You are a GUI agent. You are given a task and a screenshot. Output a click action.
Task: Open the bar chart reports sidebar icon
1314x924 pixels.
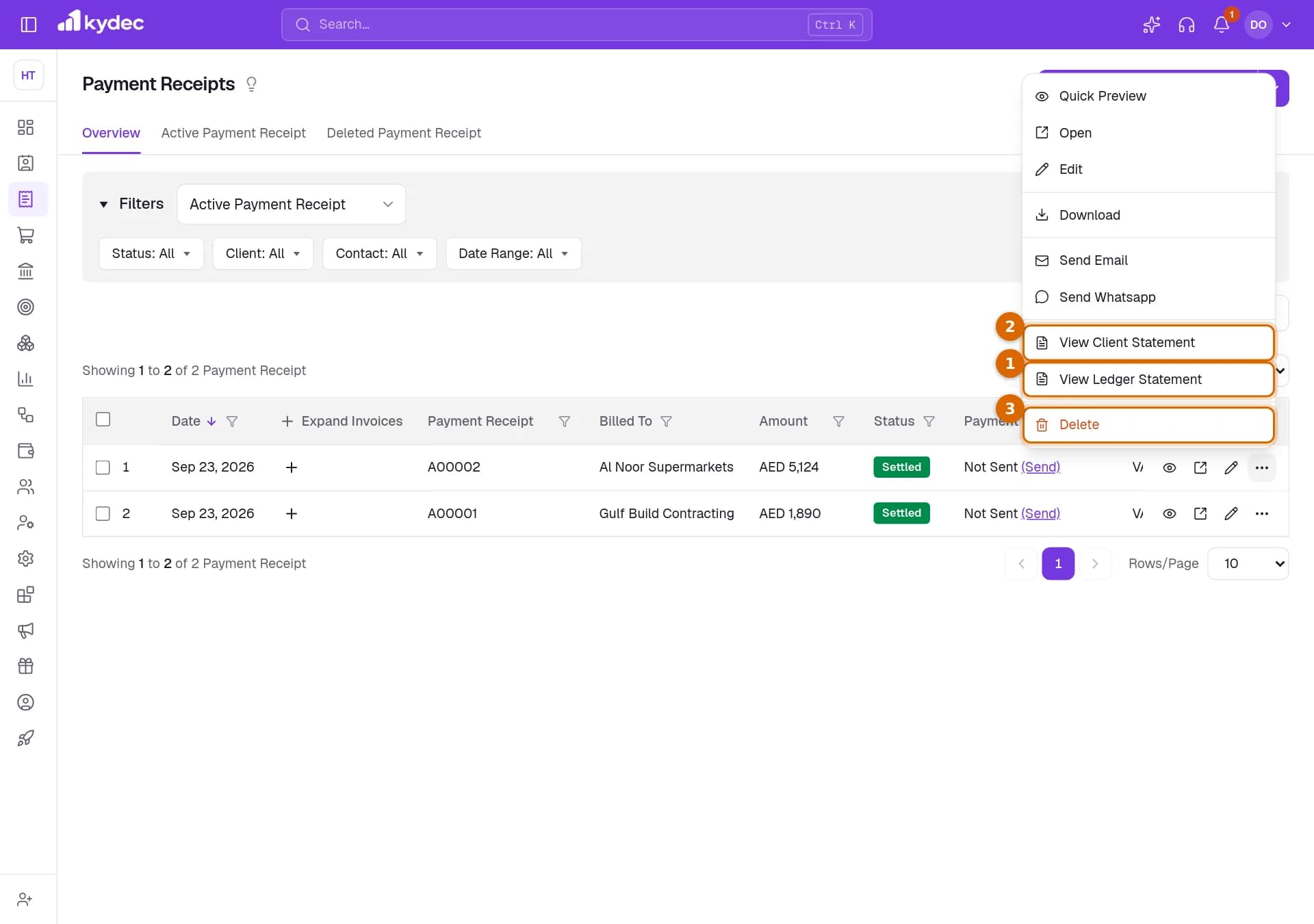pyautogui.click(x=25, y=379)
